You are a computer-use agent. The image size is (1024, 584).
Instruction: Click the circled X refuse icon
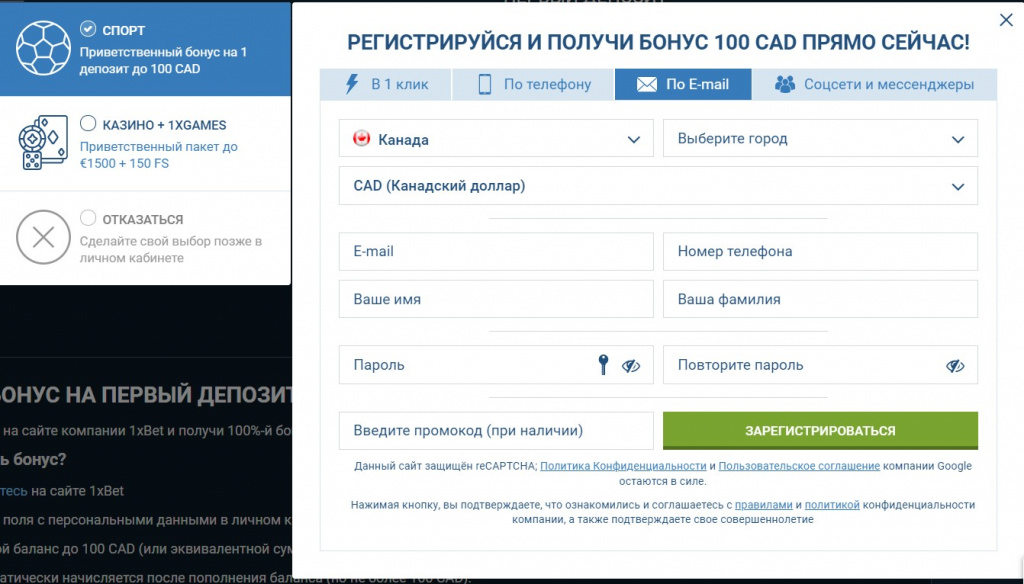pos(43,237)
